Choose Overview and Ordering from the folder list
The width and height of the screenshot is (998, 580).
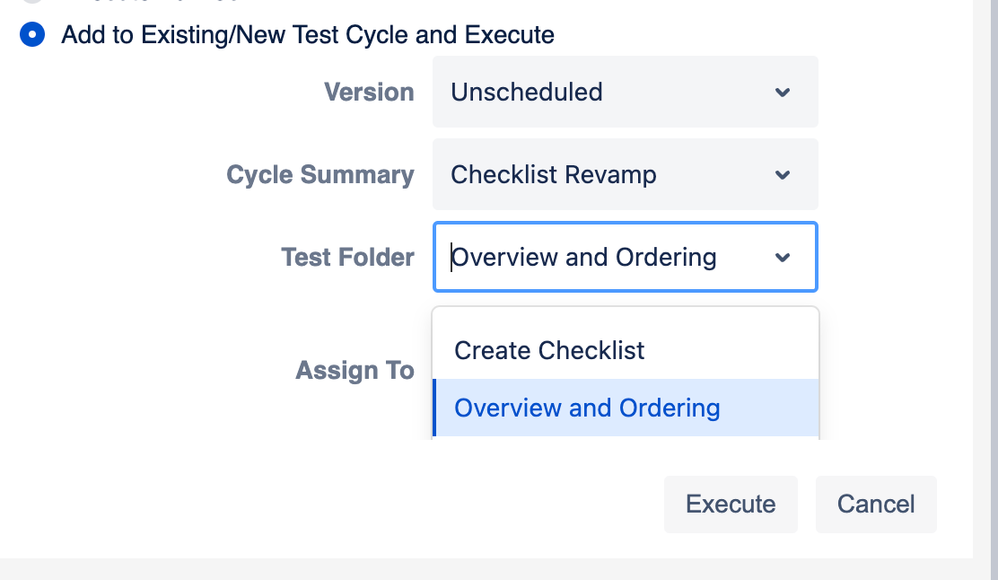click(x=587, y=408)
